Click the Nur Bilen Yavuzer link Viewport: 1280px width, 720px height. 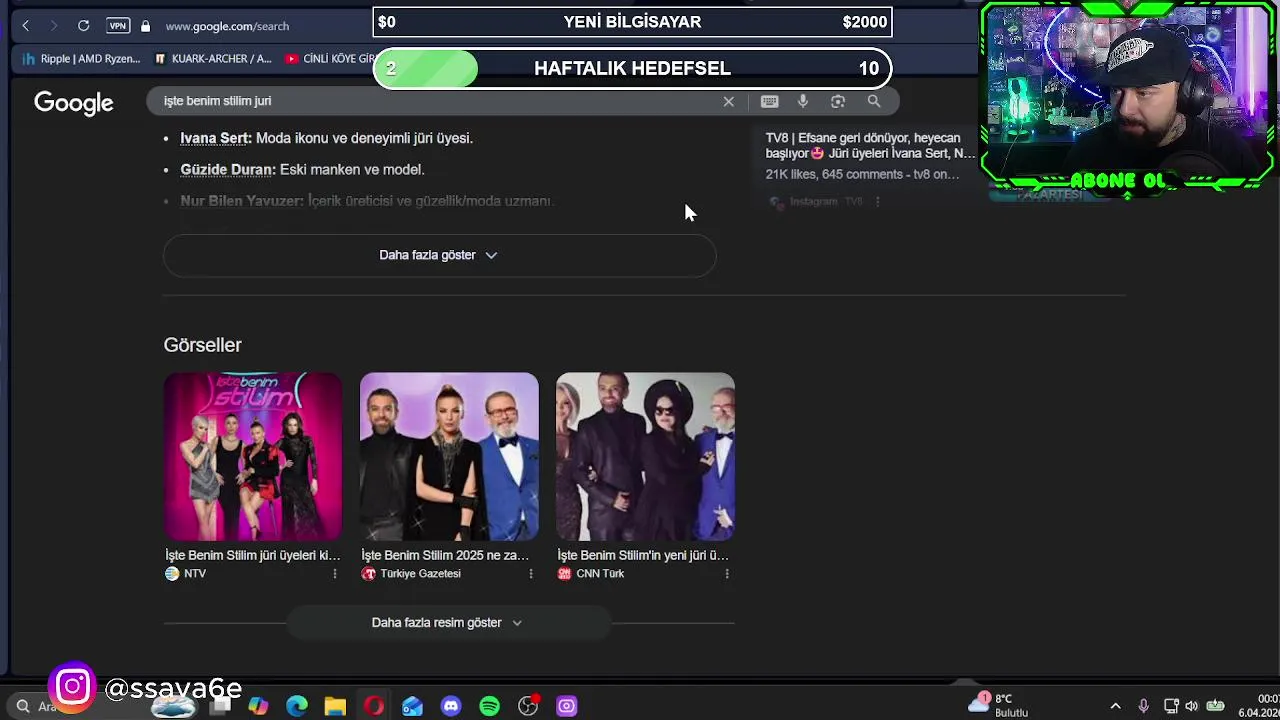click(240, 201)
